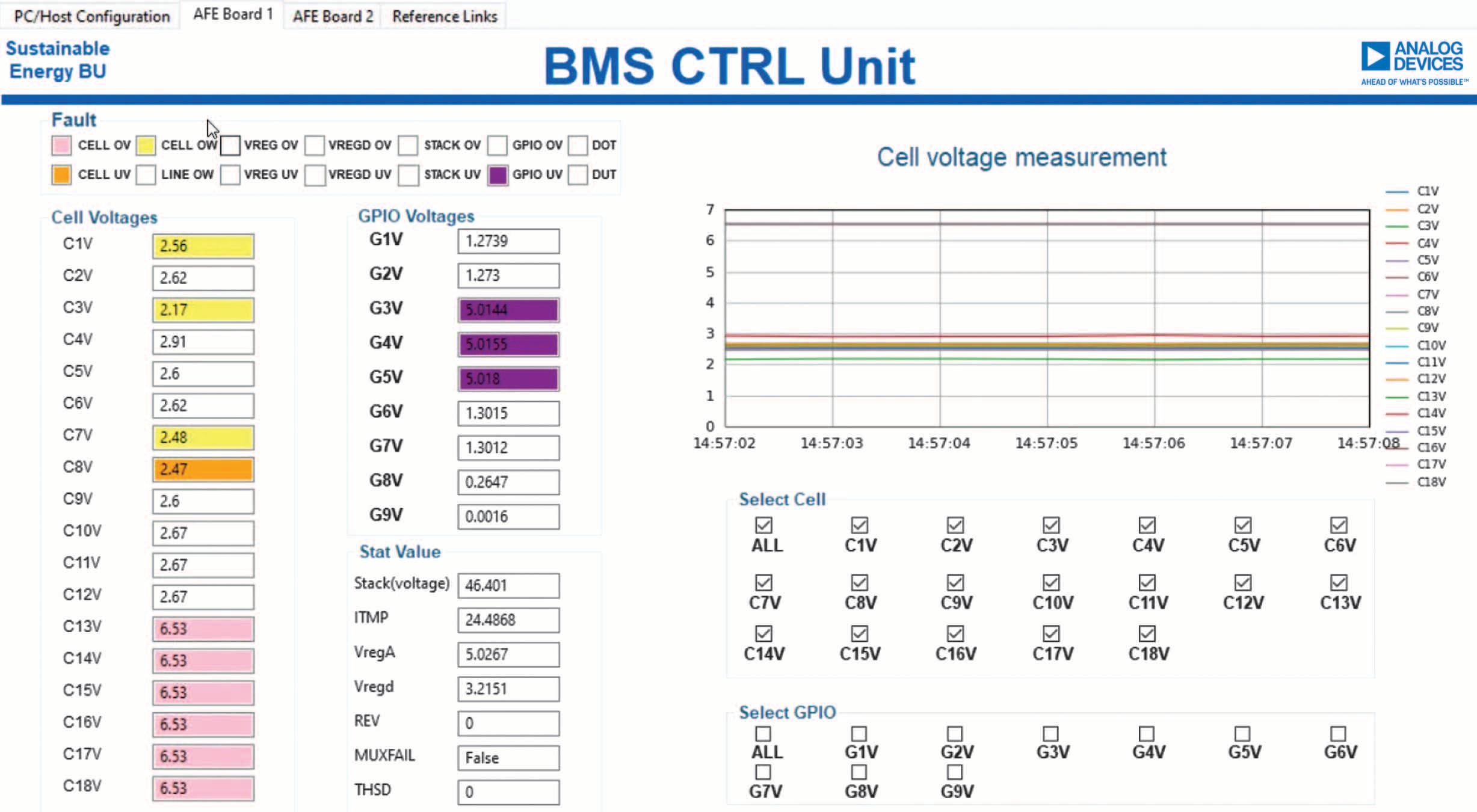Viewport: 1477px width, 812px height.
Task: Click the purple GPIO UV fault indicator
Action: (x=497, y=175)
